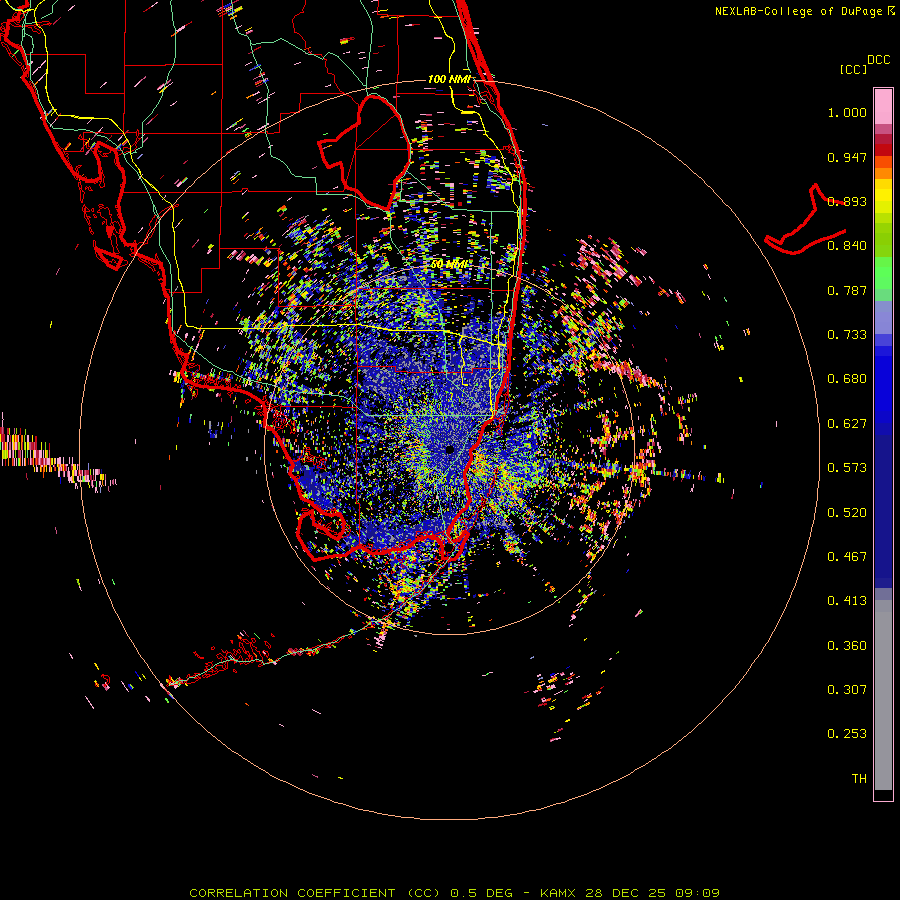Click the 100 NMI range ring label

pyautogui.click(x=449, y=79)
